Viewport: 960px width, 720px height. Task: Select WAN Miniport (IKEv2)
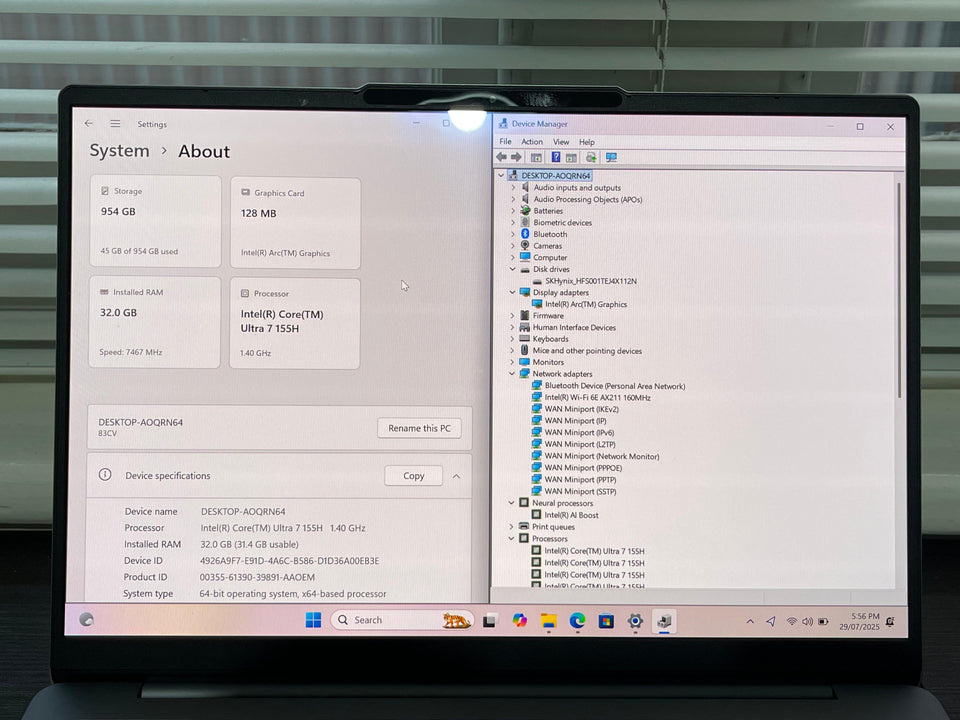[582, 409]
